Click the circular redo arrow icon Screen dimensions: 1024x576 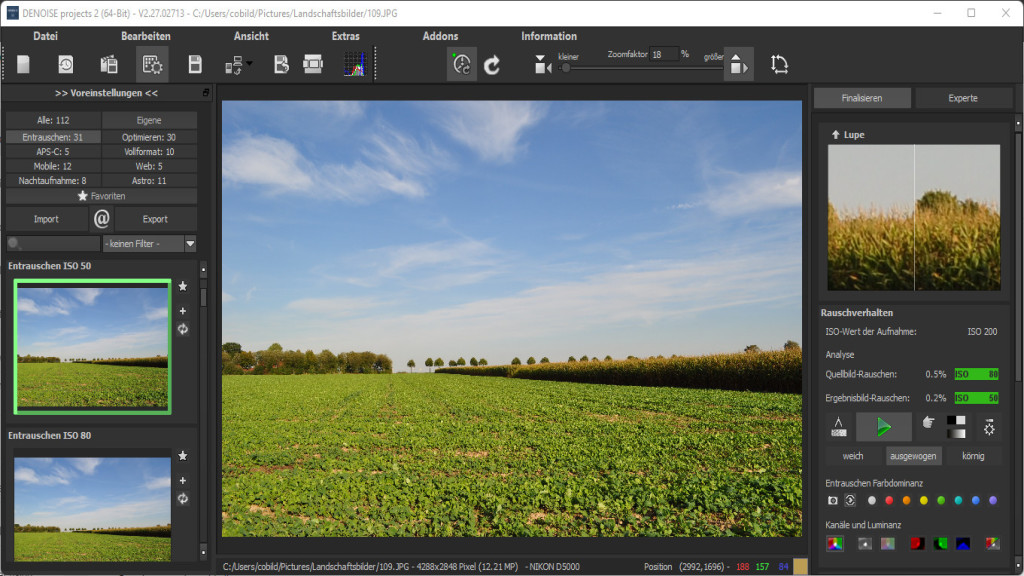492,65
